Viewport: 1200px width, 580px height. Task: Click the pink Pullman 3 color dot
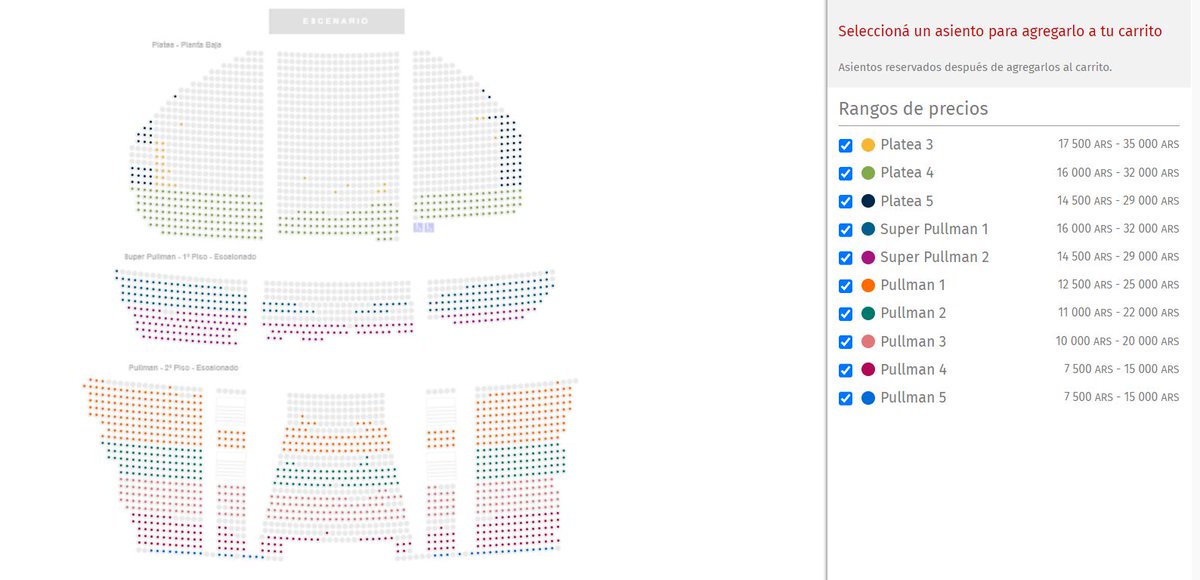[x=868, y=341]
